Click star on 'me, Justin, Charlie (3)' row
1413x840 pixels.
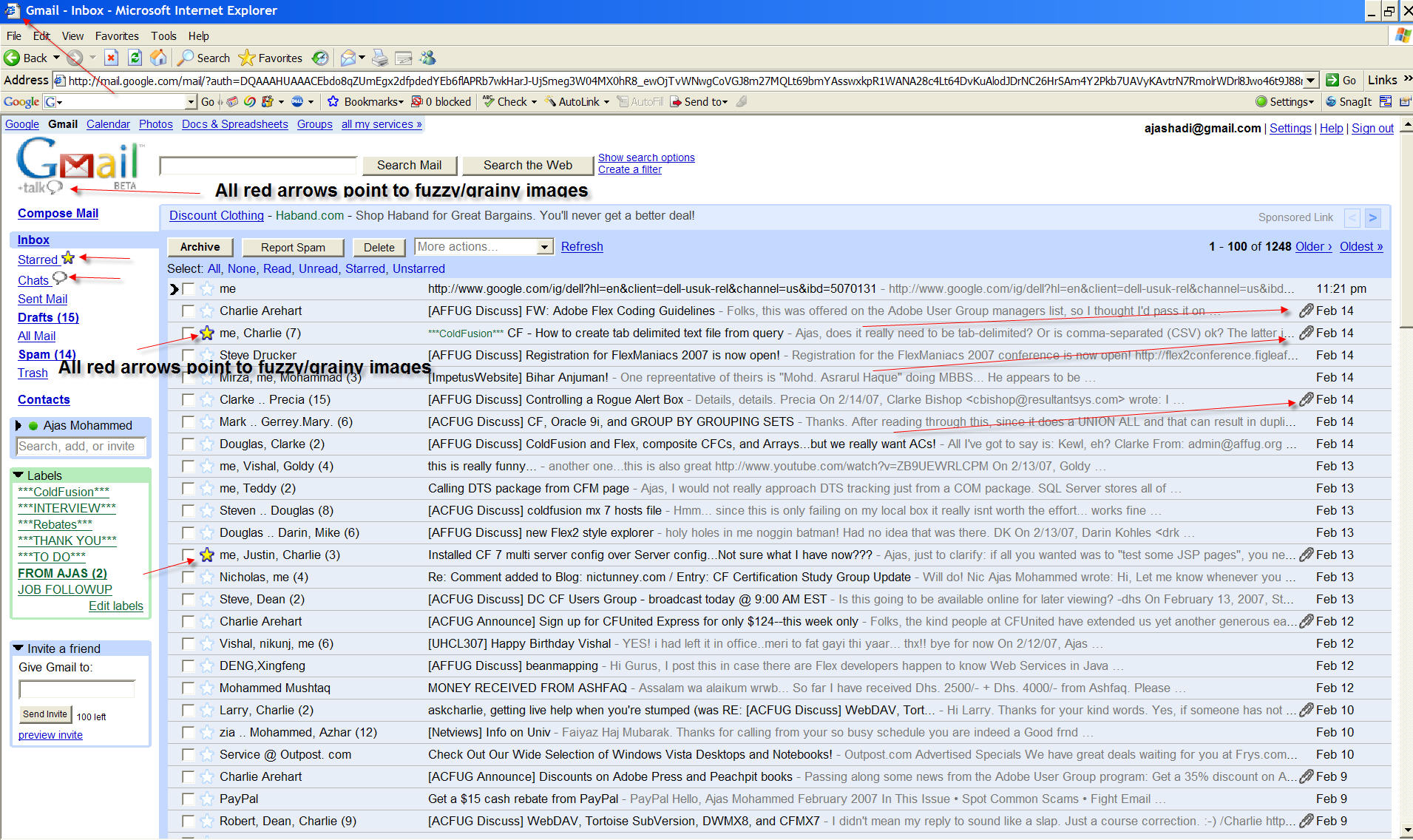point(208,555)
